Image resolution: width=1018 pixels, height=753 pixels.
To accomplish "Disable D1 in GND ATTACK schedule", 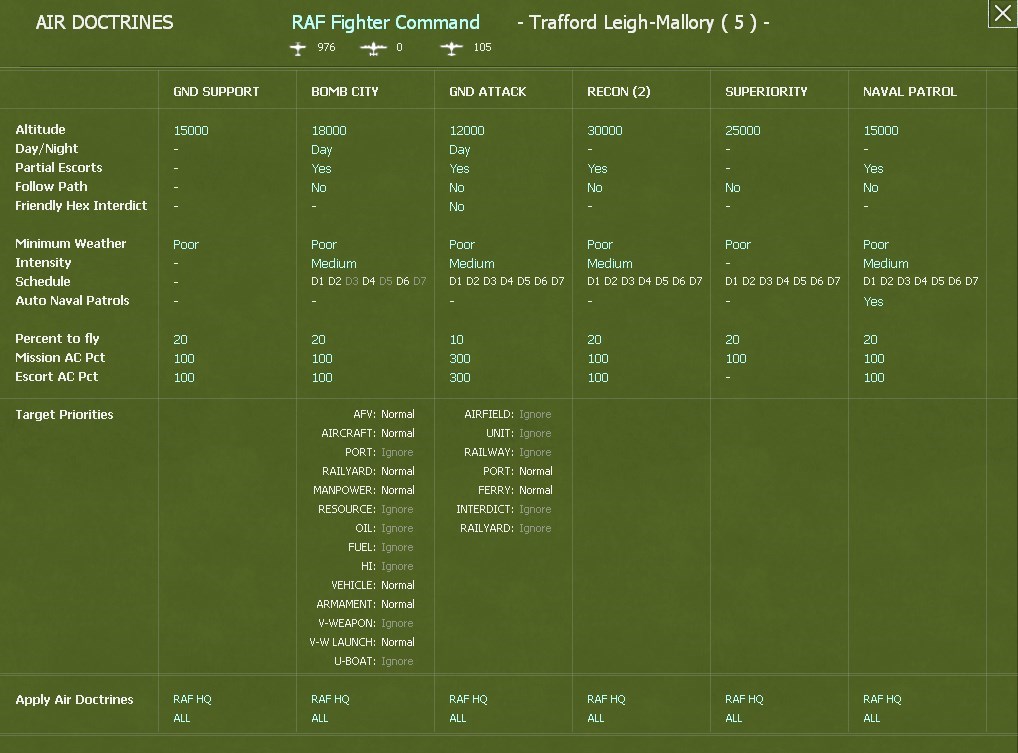I will click(x=456, y=282).
